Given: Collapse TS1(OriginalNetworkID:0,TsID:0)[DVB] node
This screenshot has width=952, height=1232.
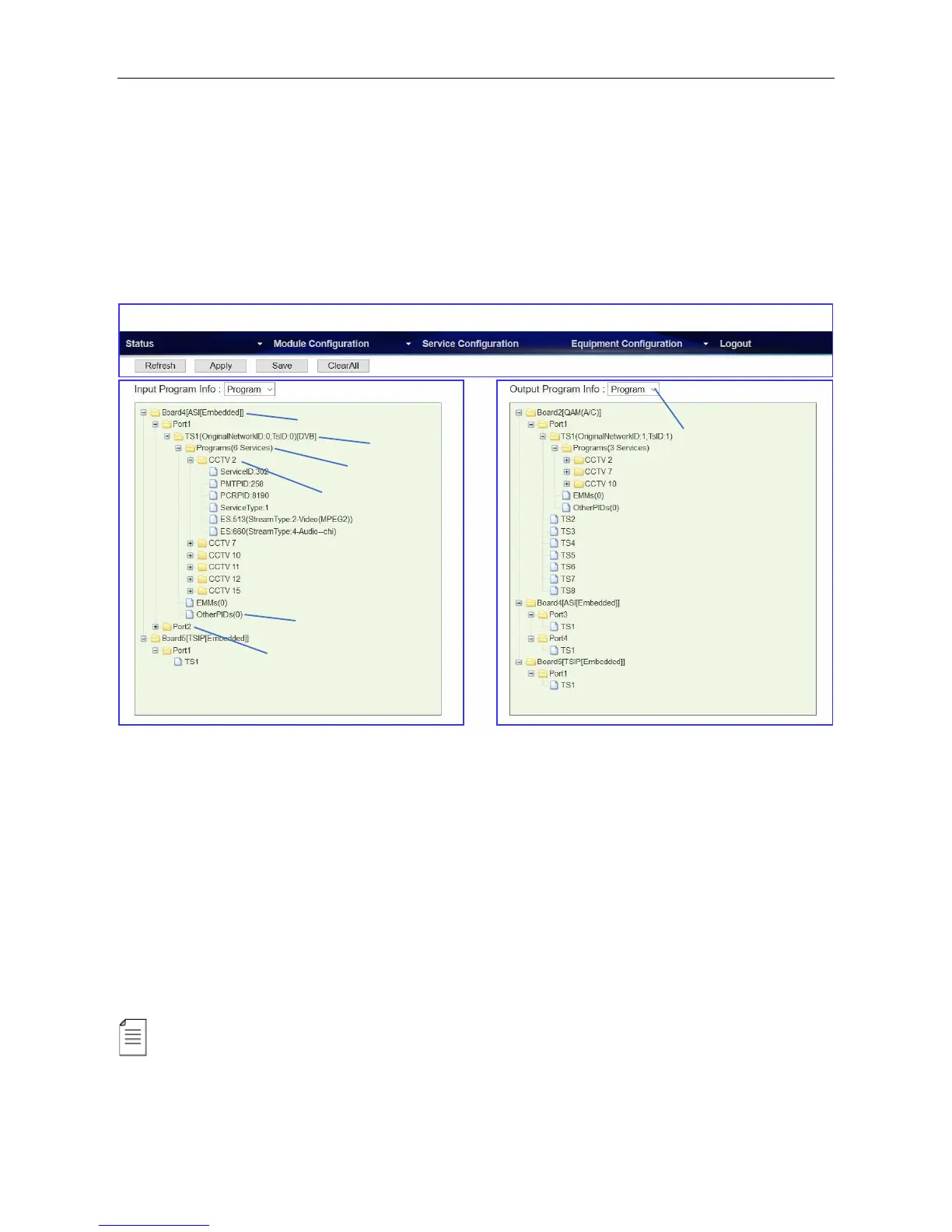Looking at the screenshot, I should [167, 436].
